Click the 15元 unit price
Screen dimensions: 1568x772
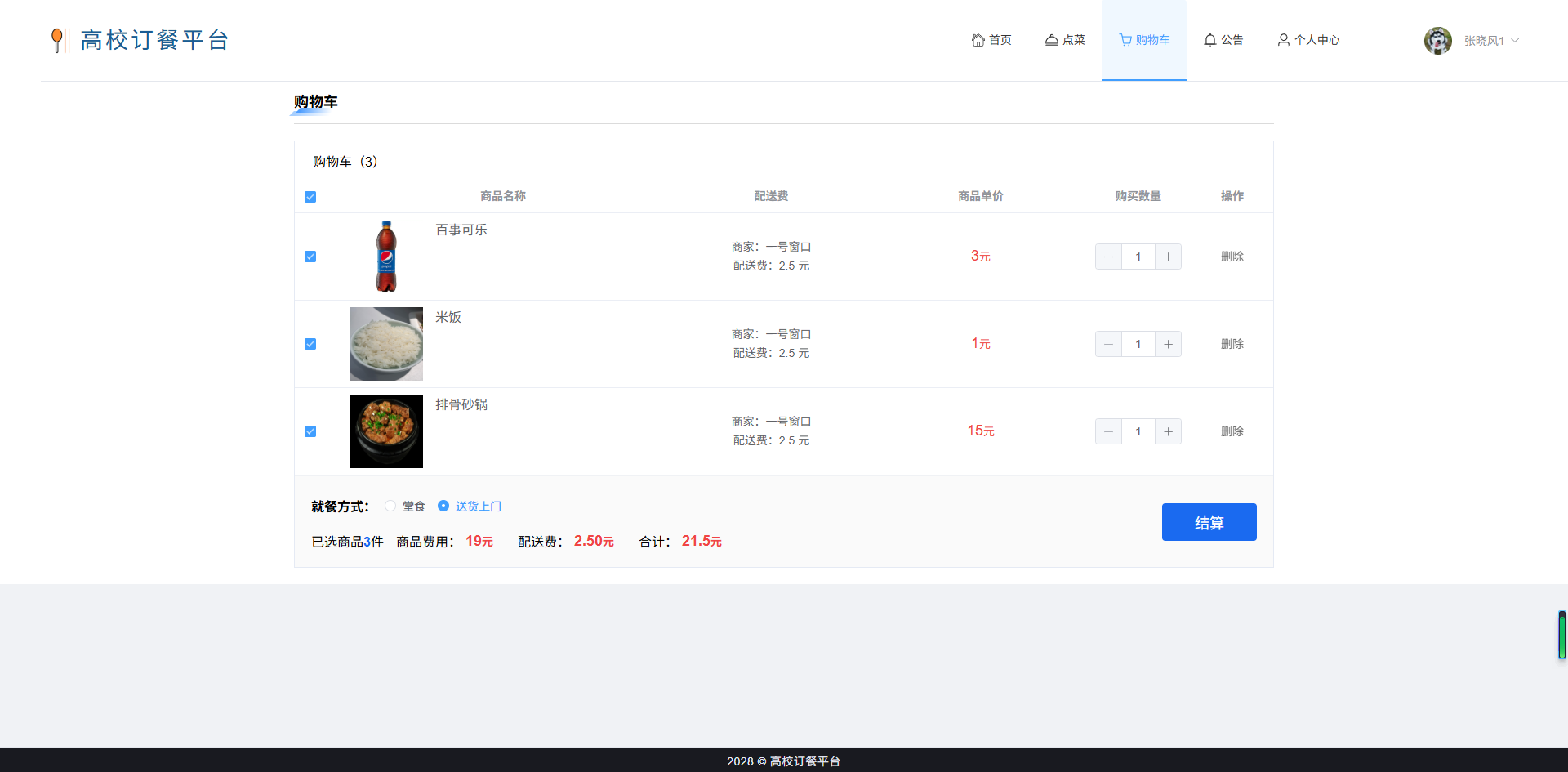coord(981,431)
